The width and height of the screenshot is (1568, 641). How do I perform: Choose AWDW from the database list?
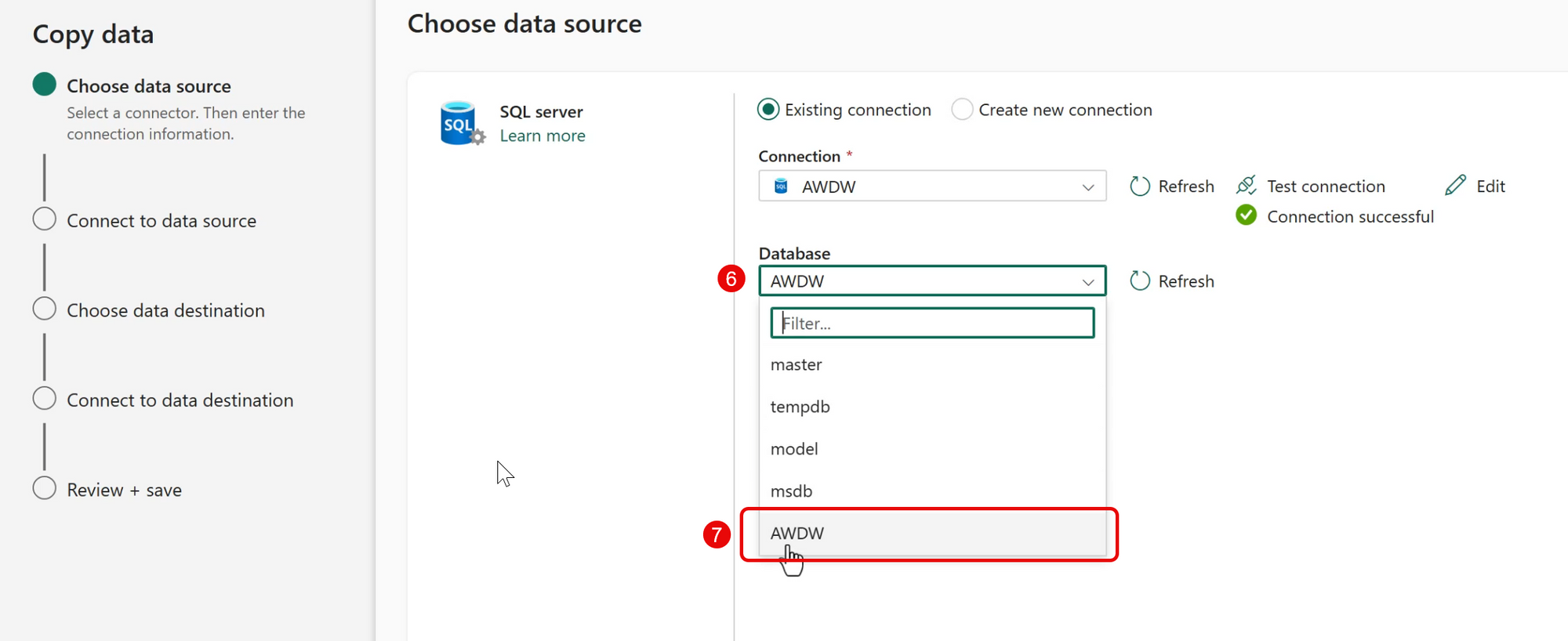(797, 534)
